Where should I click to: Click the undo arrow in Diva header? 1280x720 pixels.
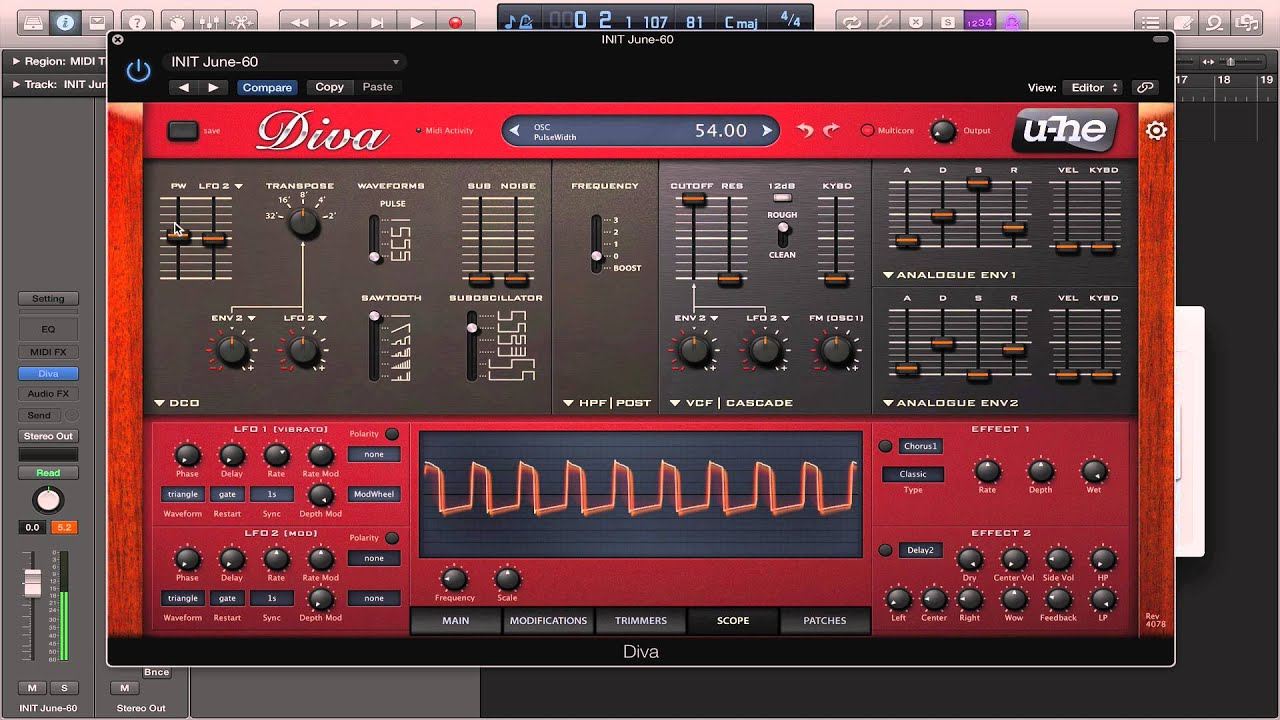click(x=805, y=131)
